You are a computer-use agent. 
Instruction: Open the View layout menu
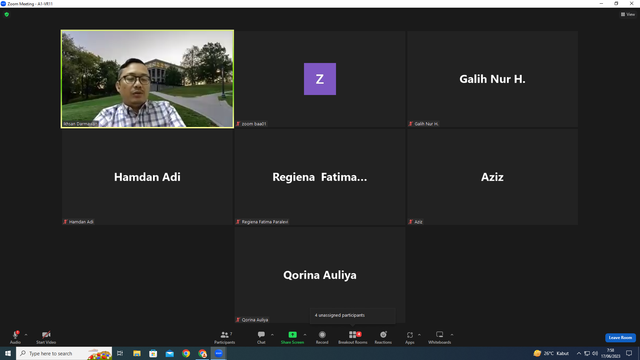pyautogui.click(x=628, y=14)
